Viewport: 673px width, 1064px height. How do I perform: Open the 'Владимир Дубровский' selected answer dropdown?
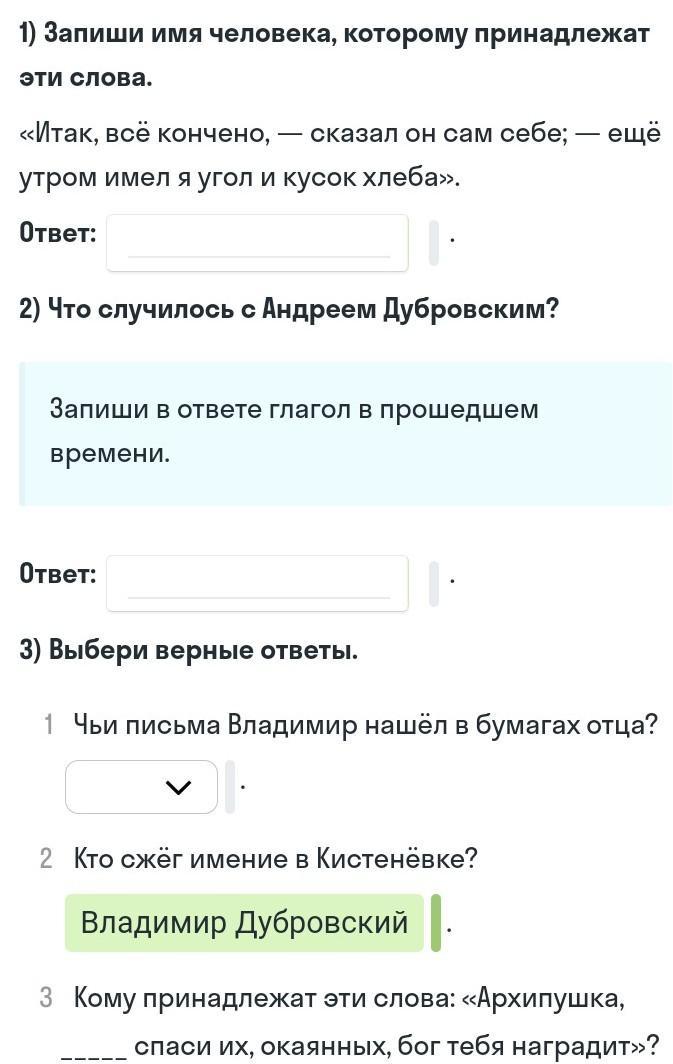[244, 922]
